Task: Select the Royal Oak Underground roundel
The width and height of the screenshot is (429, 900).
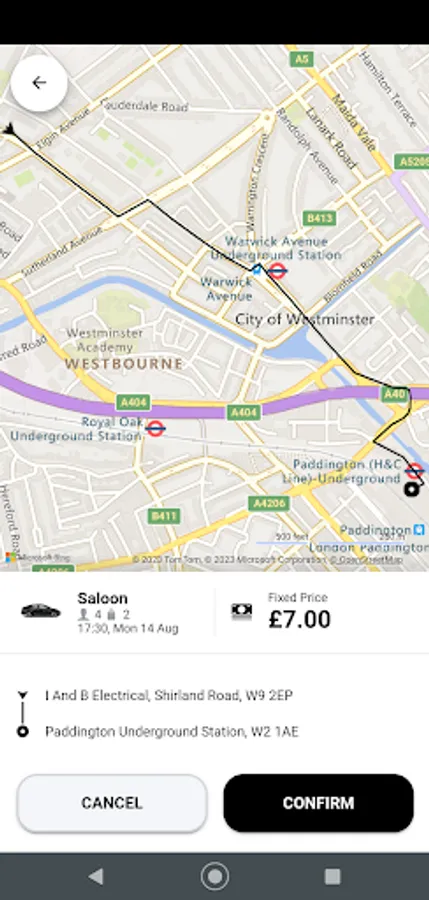Action: tap(155, 428)
